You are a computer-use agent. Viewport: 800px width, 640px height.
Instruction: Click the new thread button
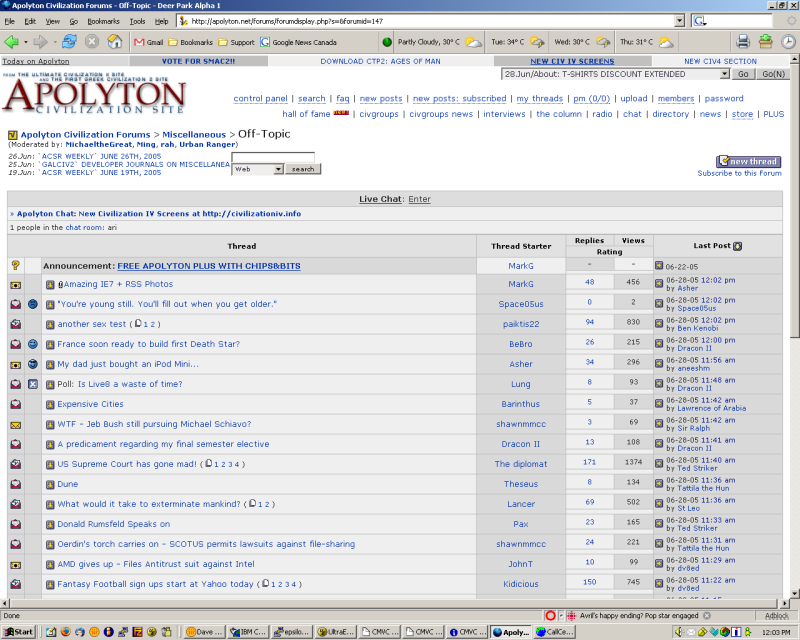[749, 161]
